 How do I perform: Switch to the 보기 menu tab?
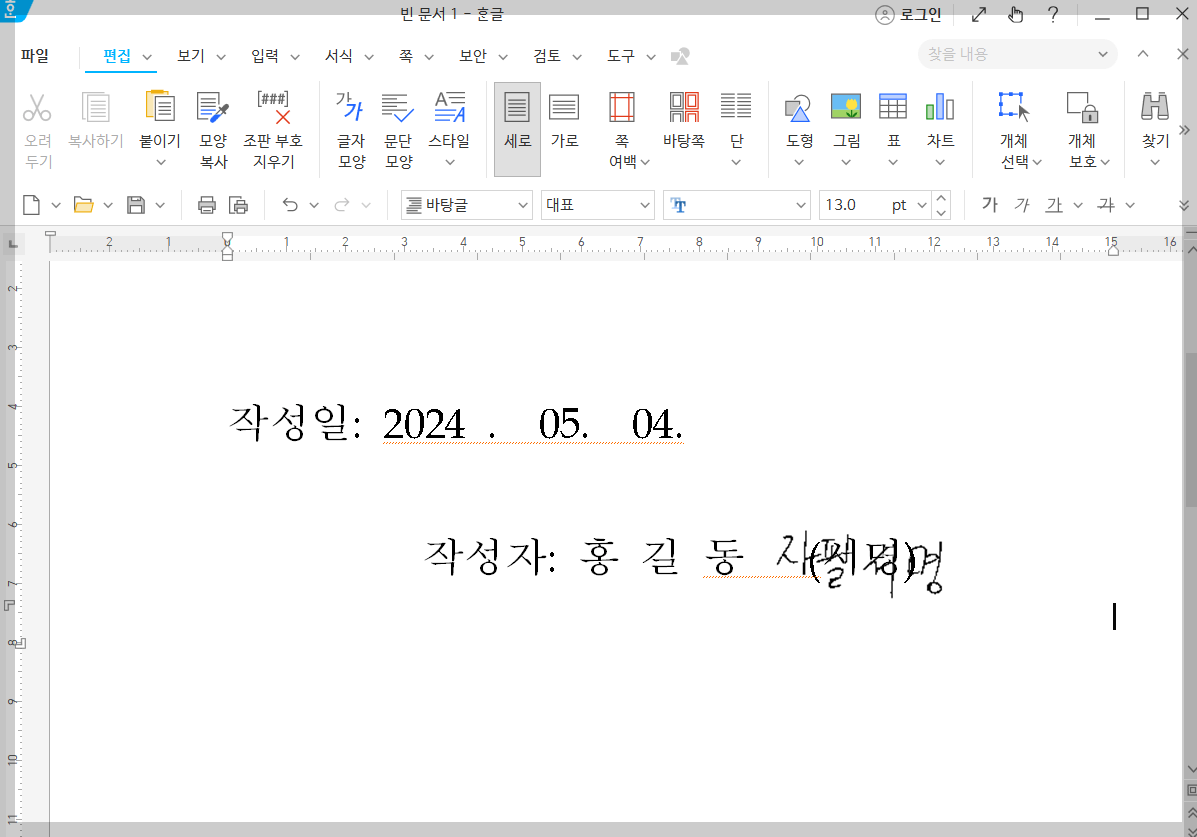pyautogui.click(x=190, y=56)
